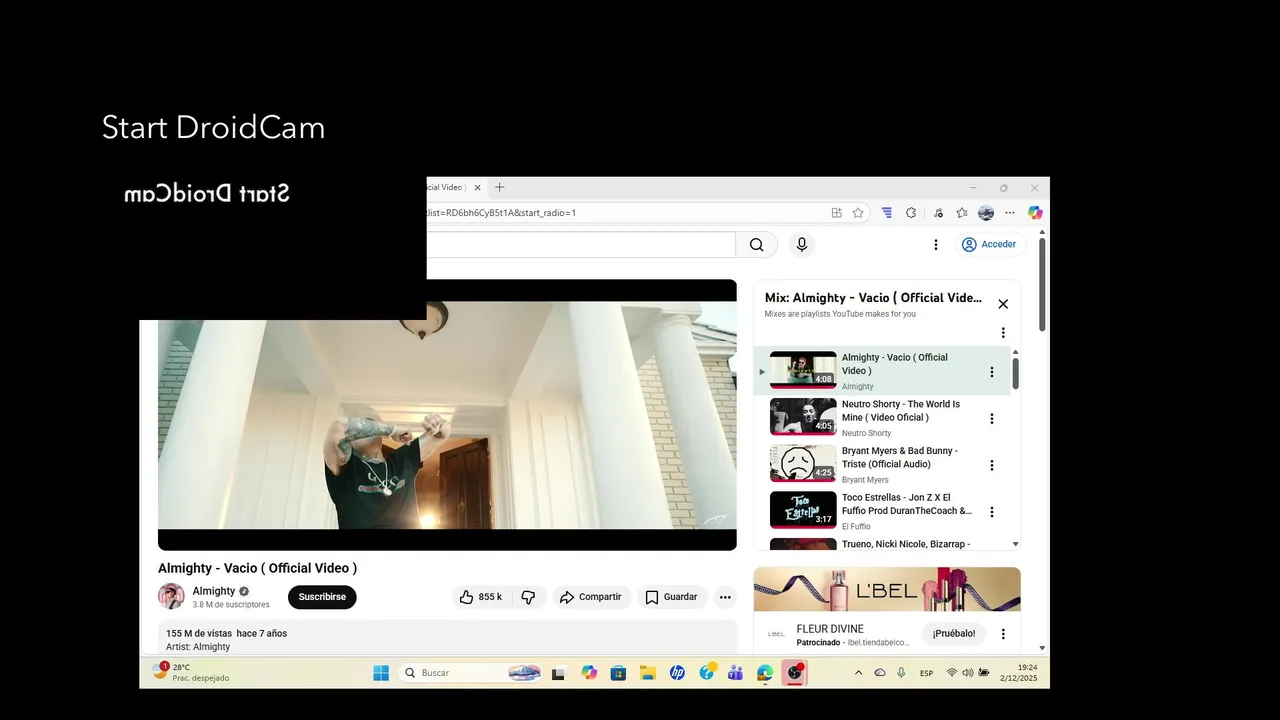1280x720 pixels.
Task: Open YouTube settings three-dot menu beside Acceder
Action: tap(936, 245)
